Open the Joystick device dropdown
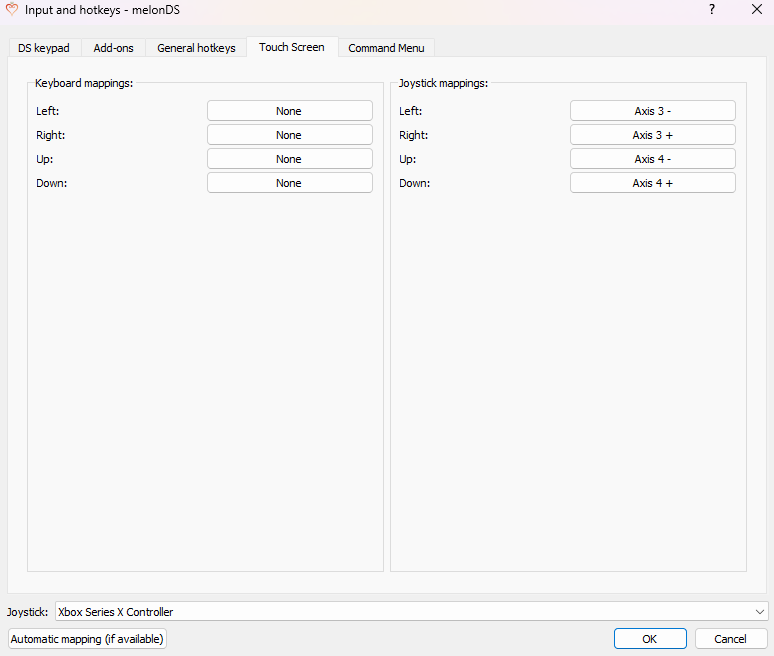Image resolution: width=774 pixels, height=656 pixels. [x=411, y=612]
